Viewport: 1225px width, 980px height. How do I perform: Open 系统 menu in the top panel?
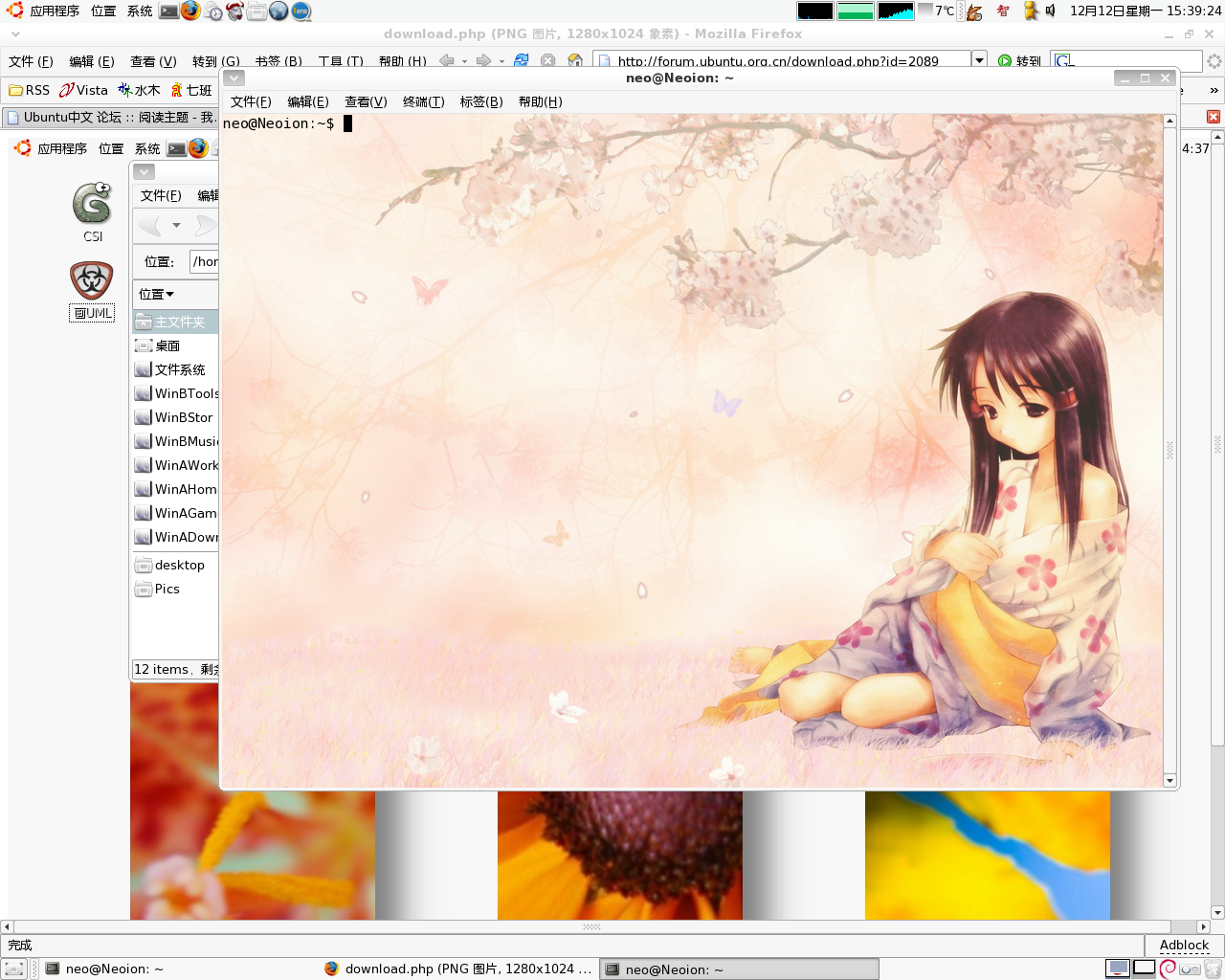pyautogui.click(x=140, y=11)
